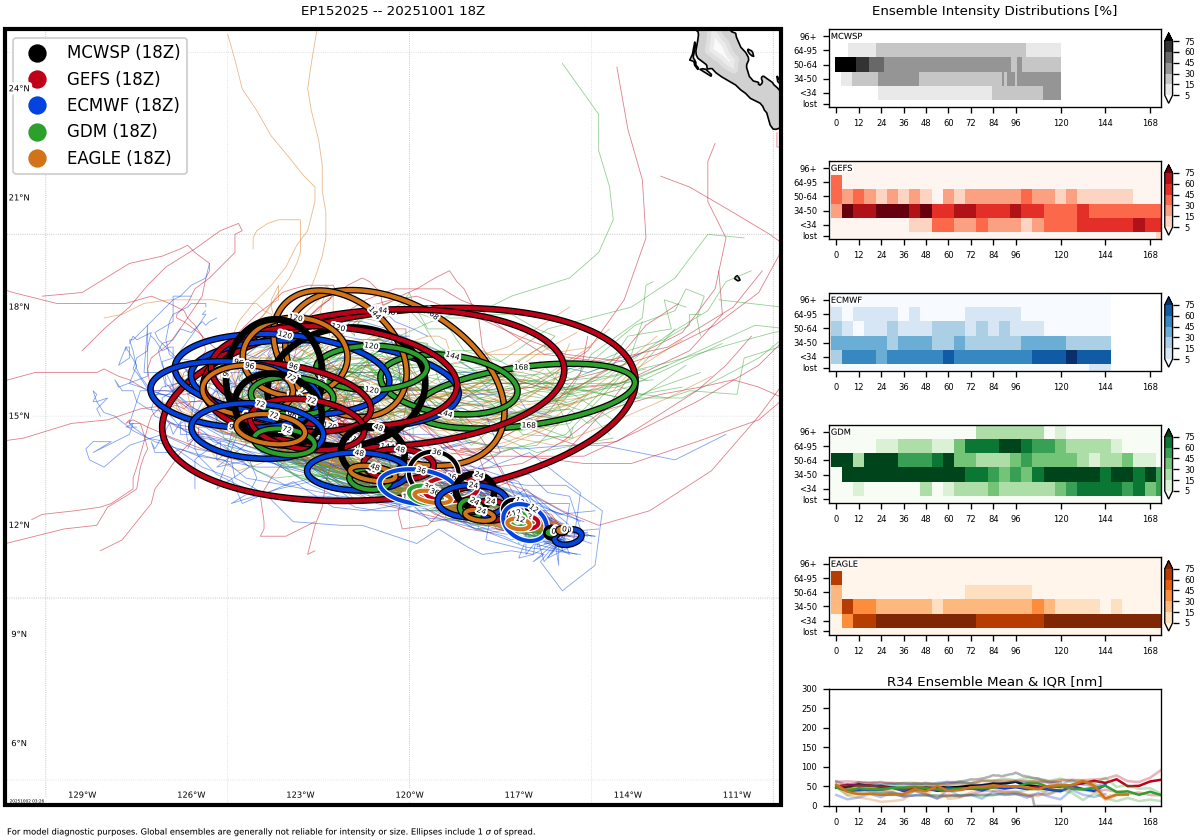Click the 'EAGLE' label inside orange heatmap
Viewport: 1200px width, 840px height.
tap(844, 564)
